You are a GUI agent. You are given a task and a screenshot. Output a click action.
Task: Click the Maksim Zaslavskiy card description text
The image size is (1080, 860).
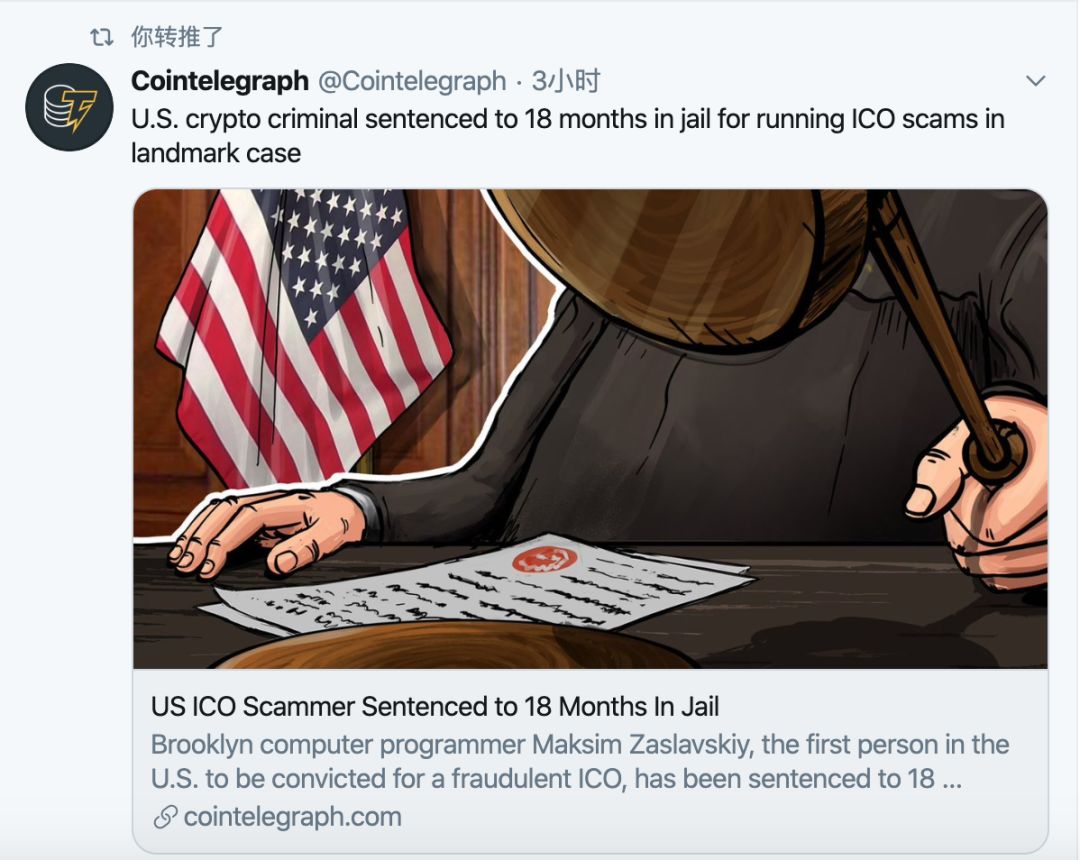click(579, 762)
